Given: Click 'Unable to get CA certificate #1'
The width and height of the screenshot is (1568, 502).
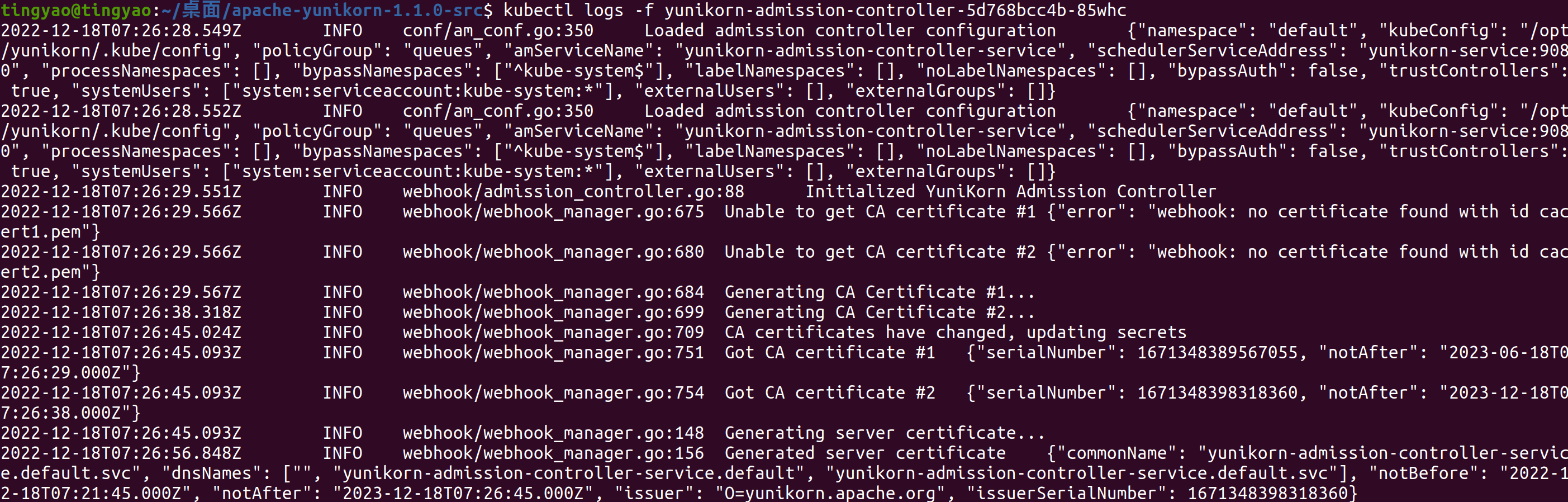Looking at the screenshot, I should coord(880,211).
